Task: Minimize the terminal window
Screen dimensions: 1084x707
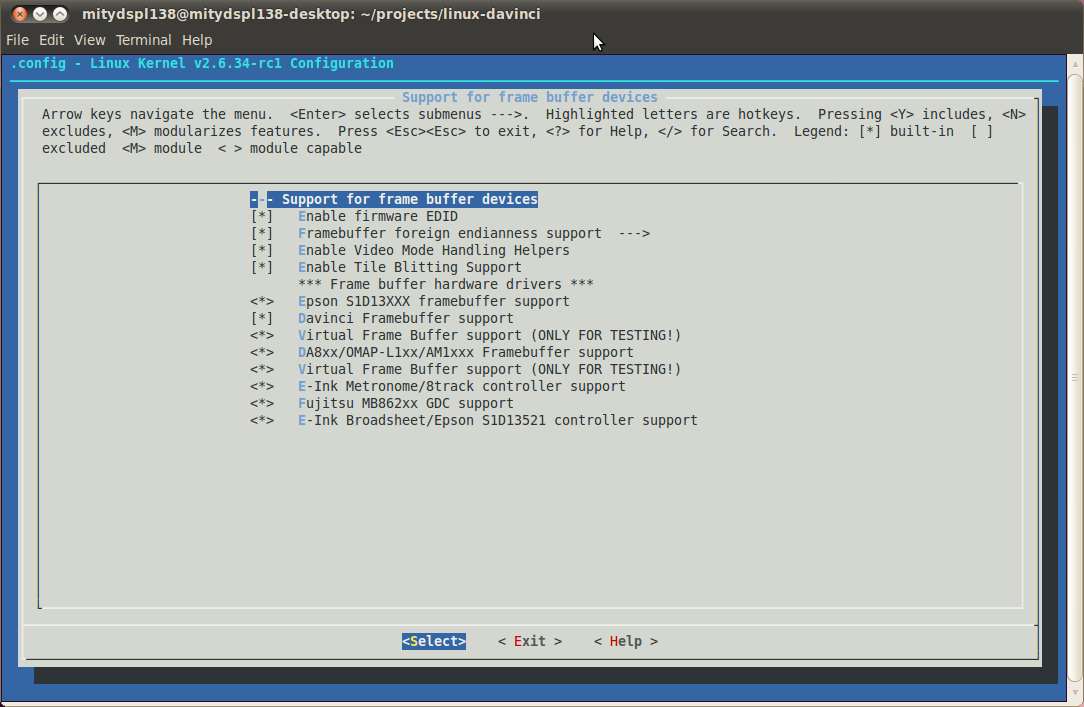Action: [x=40, y=14]
